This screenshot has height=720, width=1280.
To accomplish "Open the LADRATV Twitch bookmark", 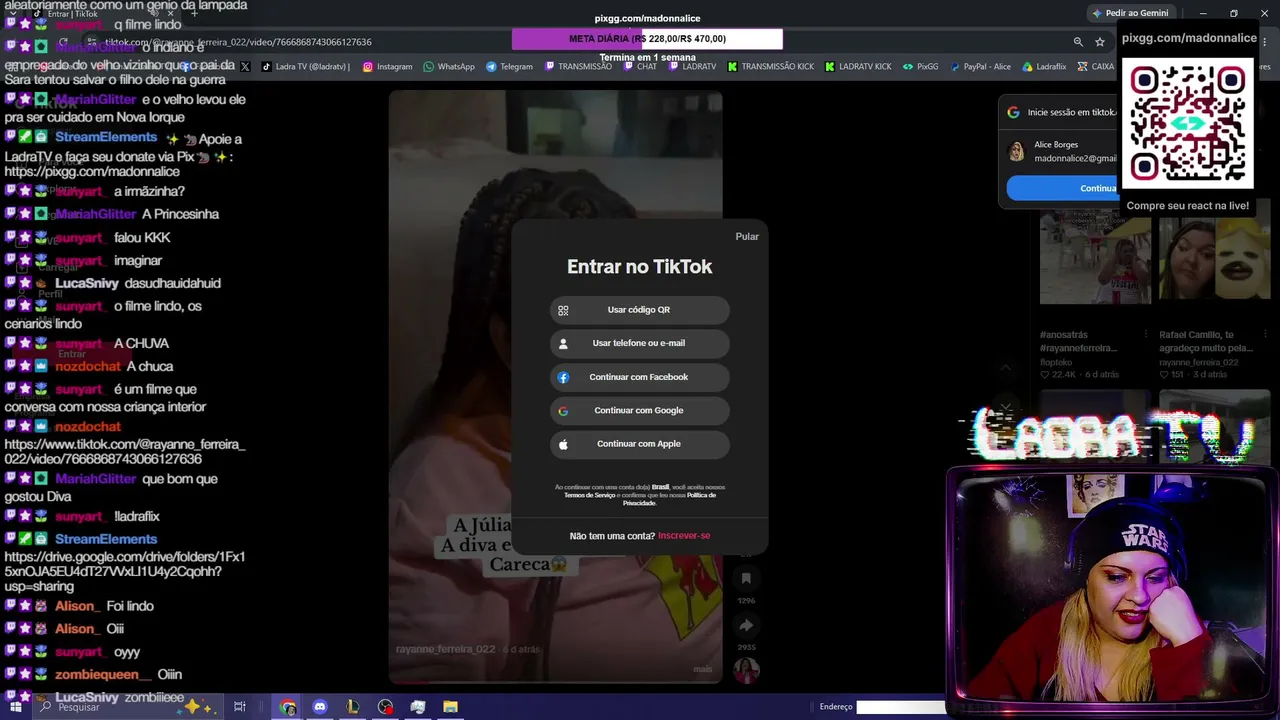I will point(692,67).
